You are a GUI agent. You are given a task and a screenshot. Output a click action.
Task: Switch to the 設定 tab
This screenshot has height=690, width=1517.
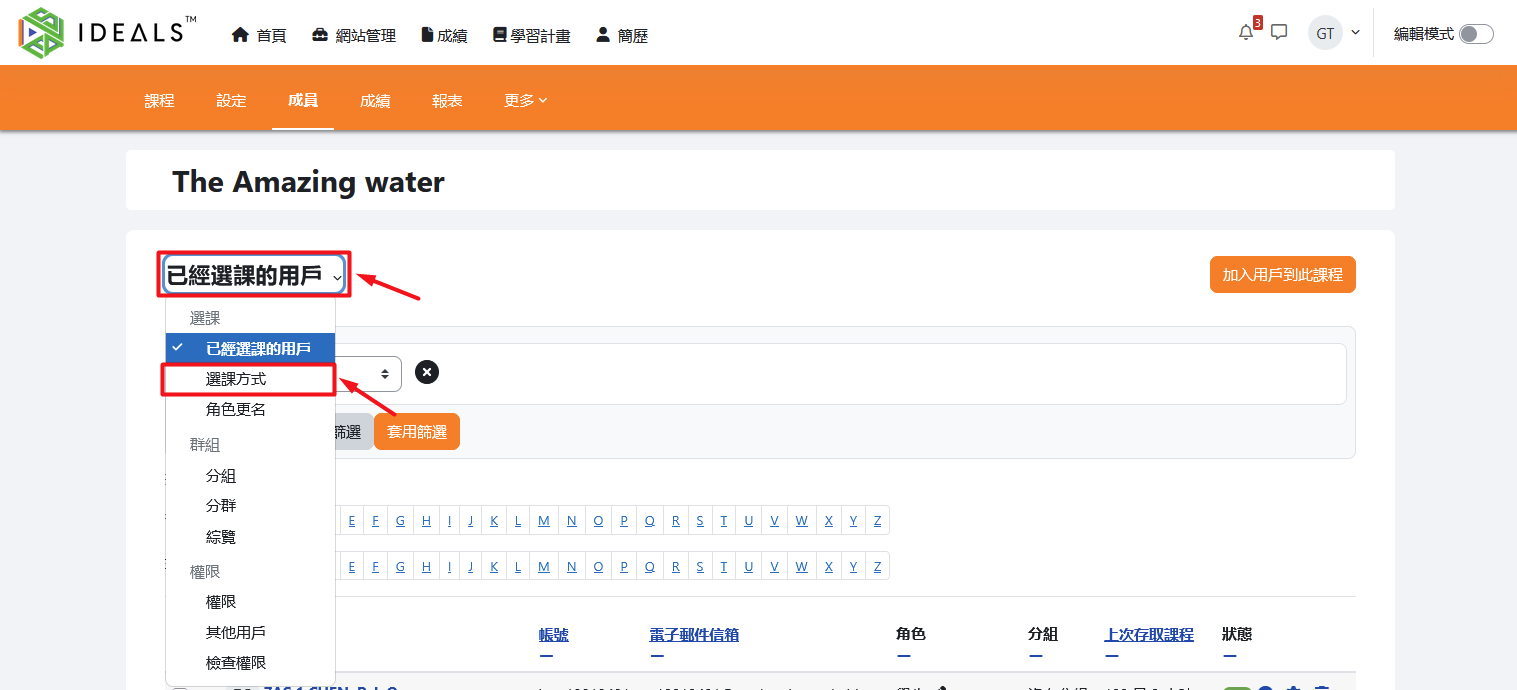pyautogui.click(x=231, y=100)
